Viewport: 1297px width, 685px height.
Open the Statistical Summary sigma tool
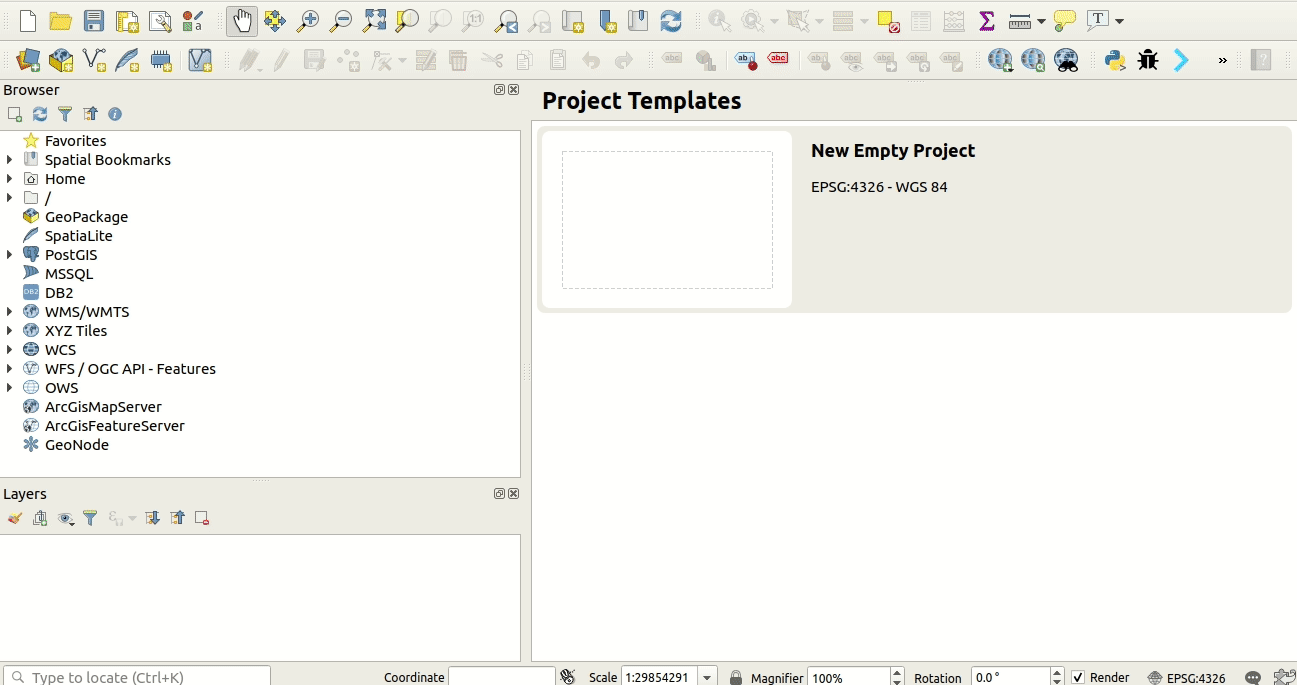point(987,21)
